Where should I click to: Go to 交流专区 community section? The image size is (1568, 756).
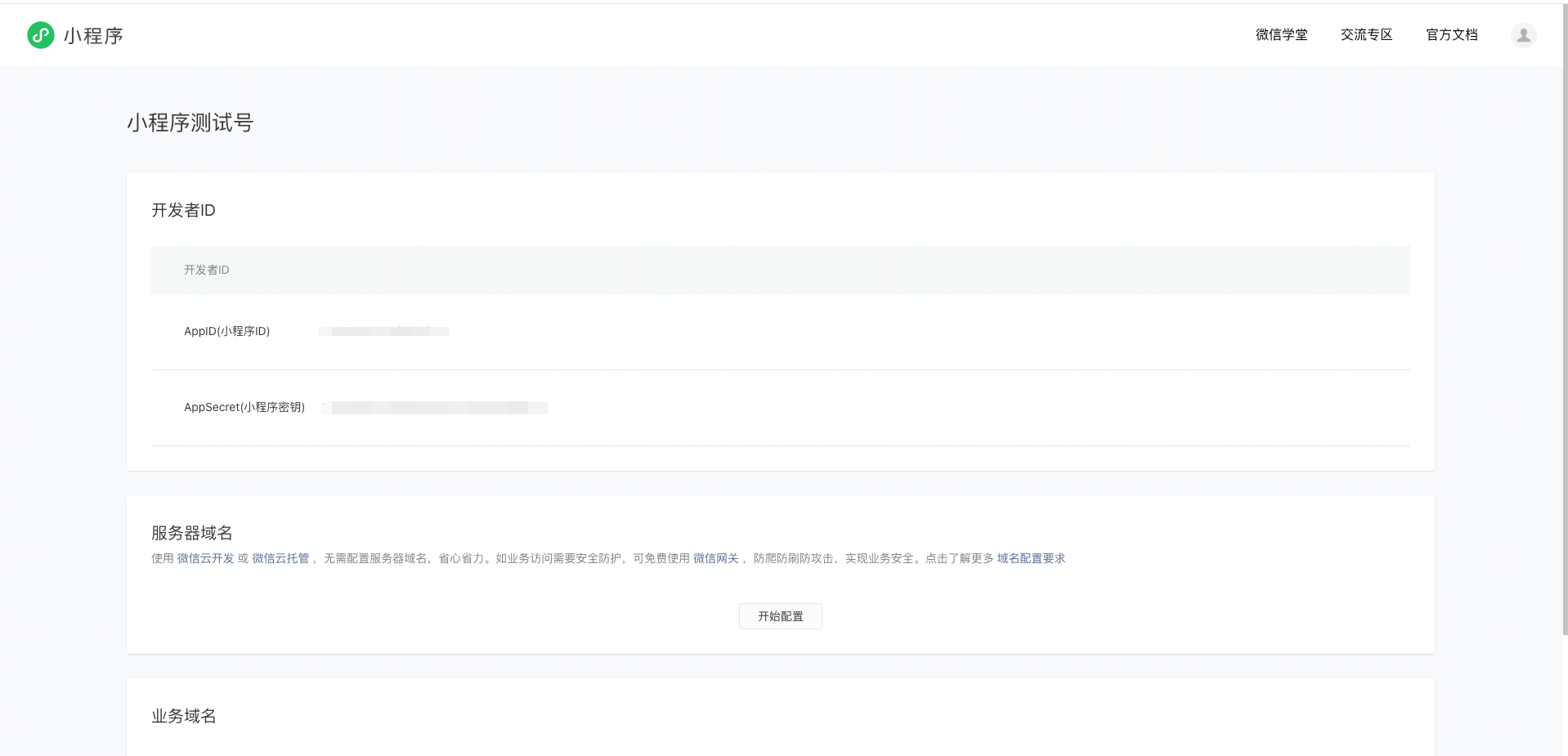(1366, 35)
